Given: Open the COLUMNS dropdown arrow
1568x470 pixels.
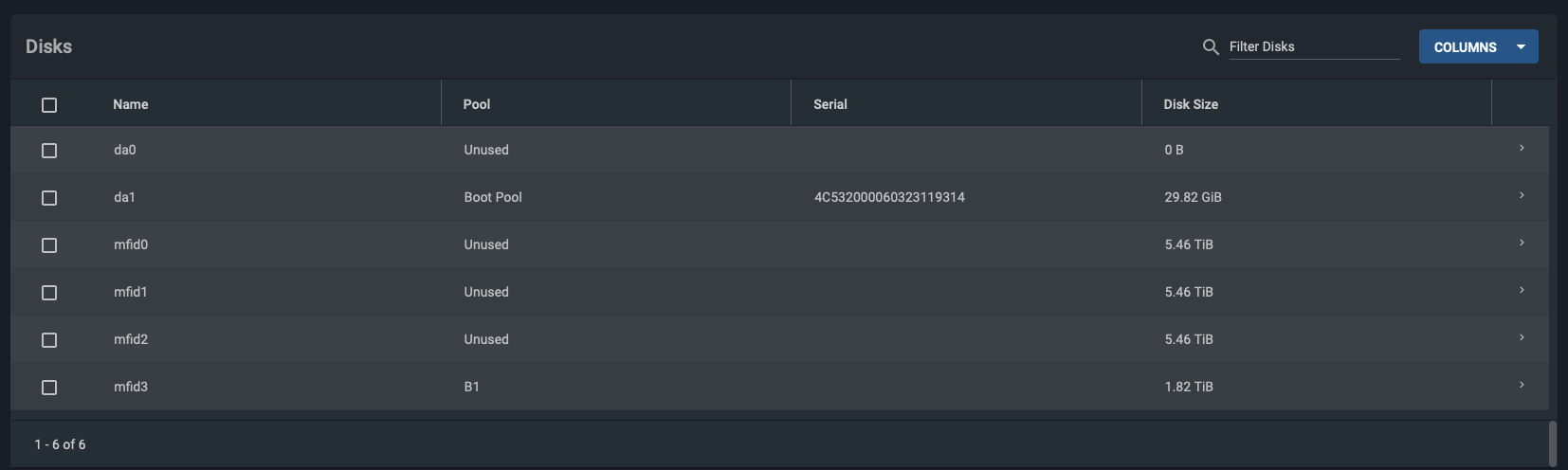Looking at the screenshot, I should pos(1521,46).
